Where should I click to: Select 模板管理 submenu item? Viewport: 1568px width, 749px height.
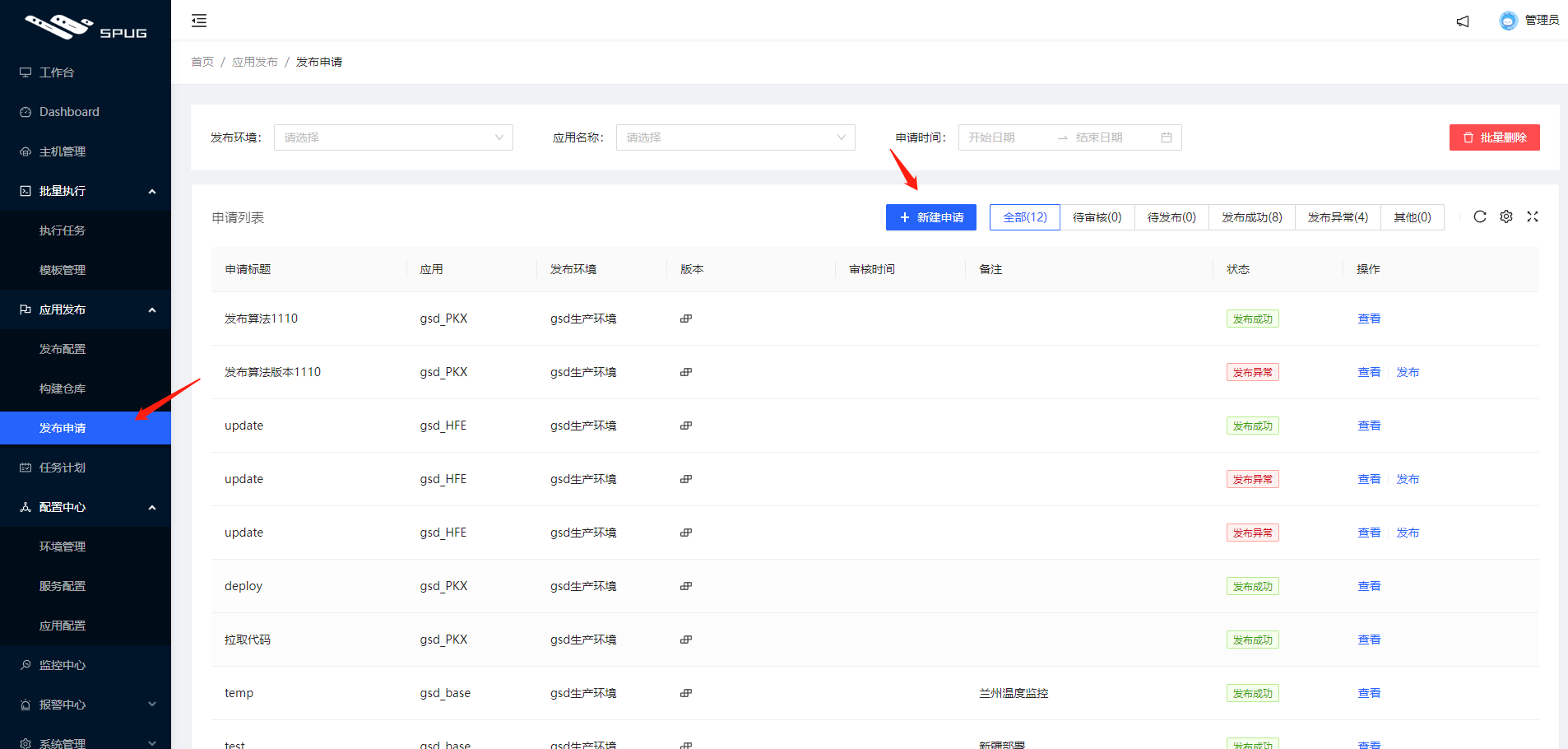tap(86, 270)
